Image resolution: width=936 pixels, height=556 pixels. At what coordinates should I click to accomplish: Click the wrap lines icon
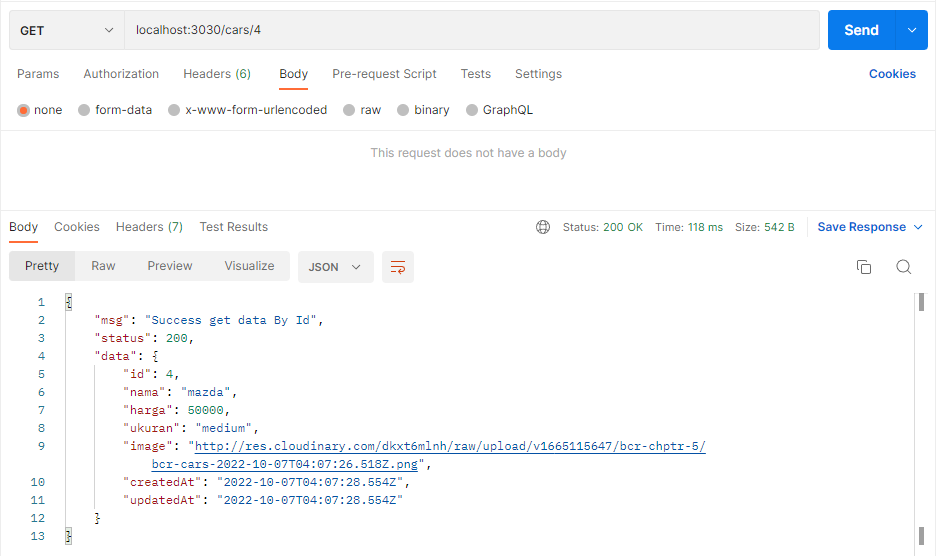coord(398,267)
